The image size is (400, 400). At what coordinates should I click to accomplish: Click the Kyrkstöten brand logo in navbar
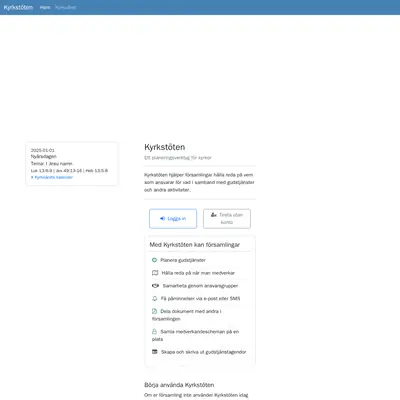click(18, 7)
